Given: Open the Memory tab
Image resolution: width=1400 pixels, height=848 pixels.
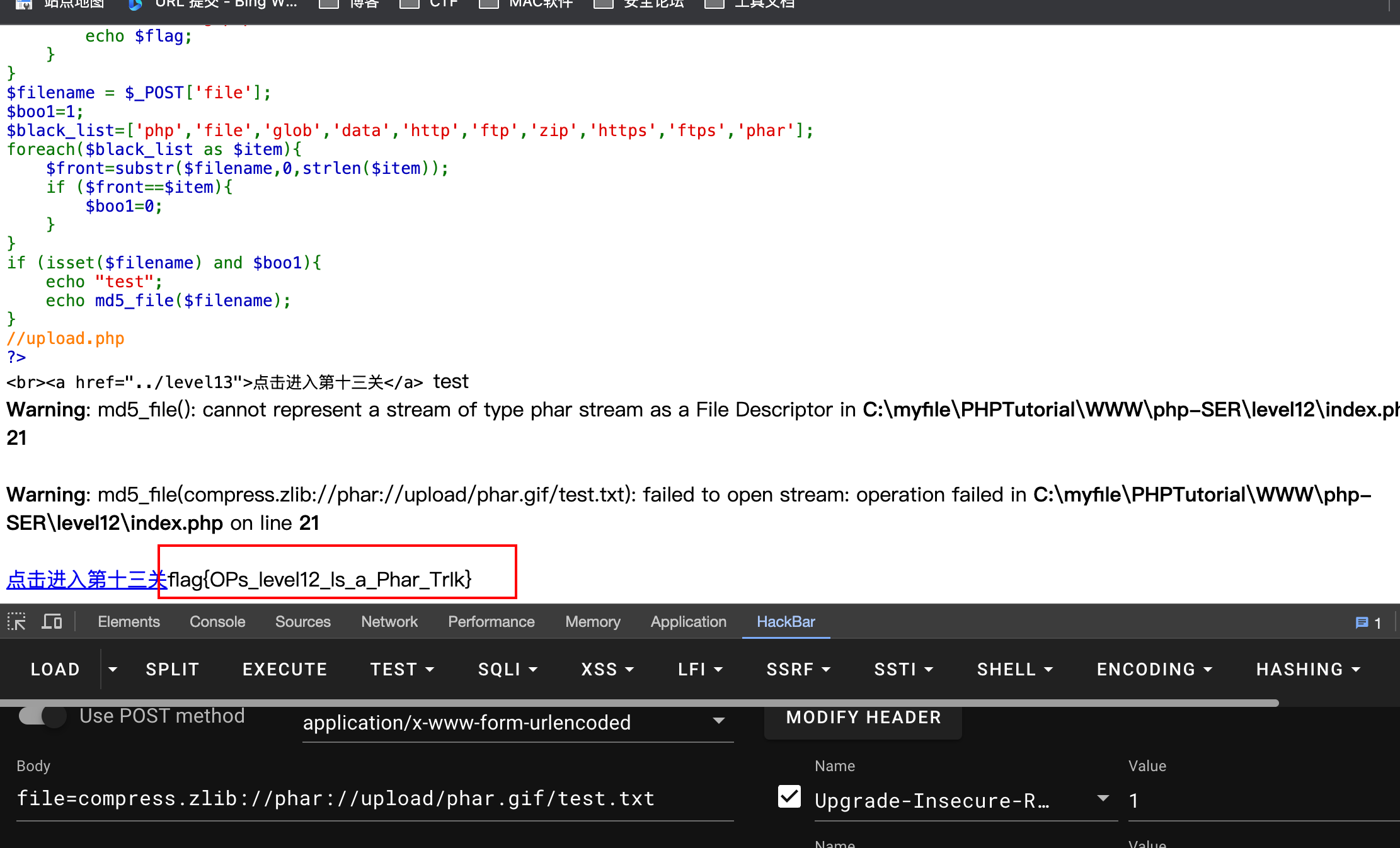Looking at the screenshot, I should (592, 622).
